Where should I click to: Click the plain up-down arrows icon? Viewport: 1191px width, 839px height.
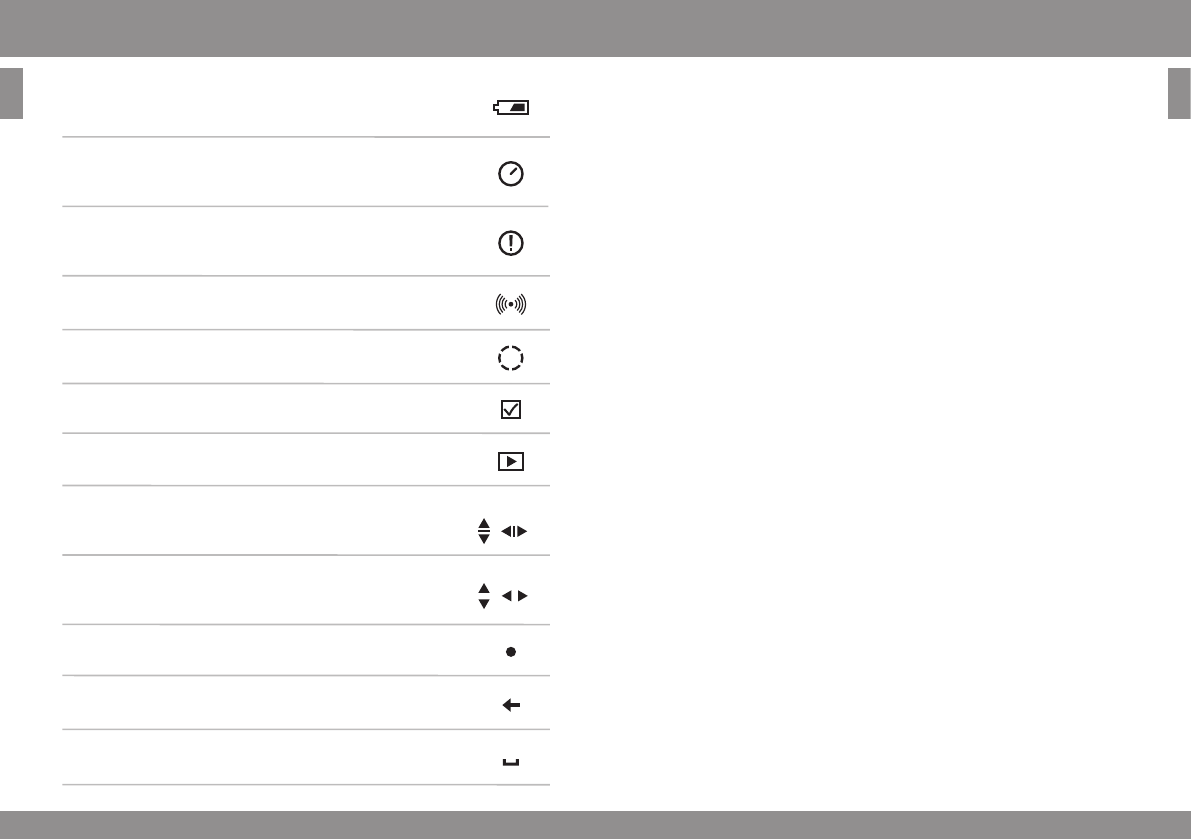pos(484,596)
